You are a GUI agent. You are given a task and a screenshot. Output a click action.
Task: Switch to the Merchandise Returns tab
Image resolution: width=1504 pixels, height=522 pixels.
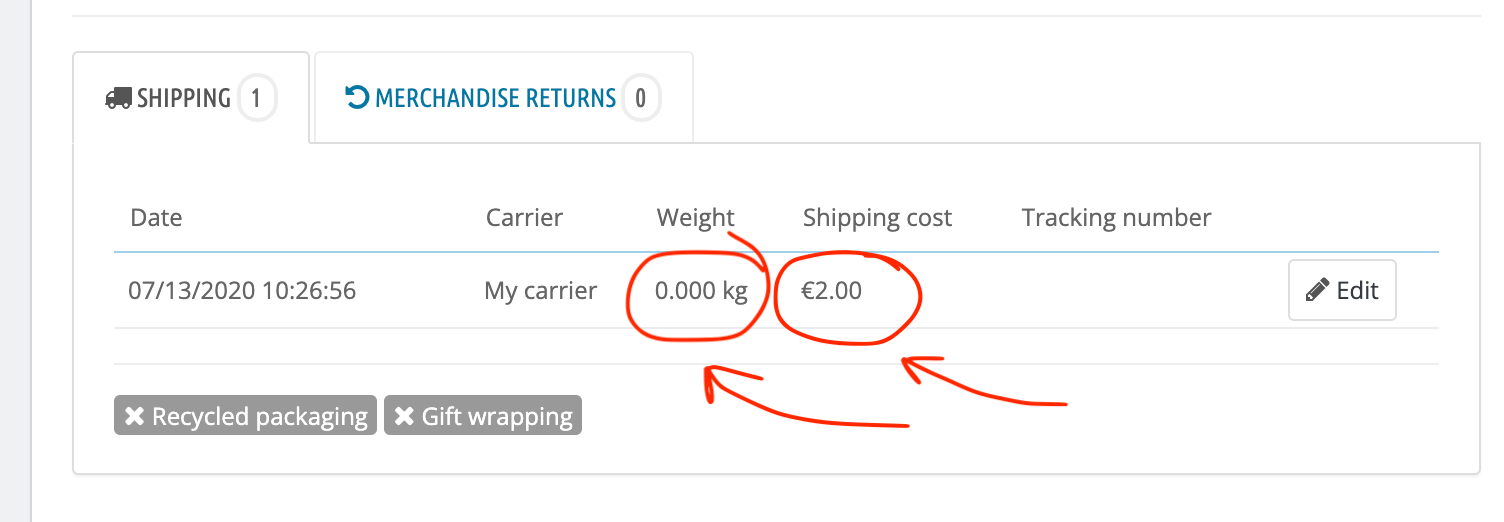[495, 98]
